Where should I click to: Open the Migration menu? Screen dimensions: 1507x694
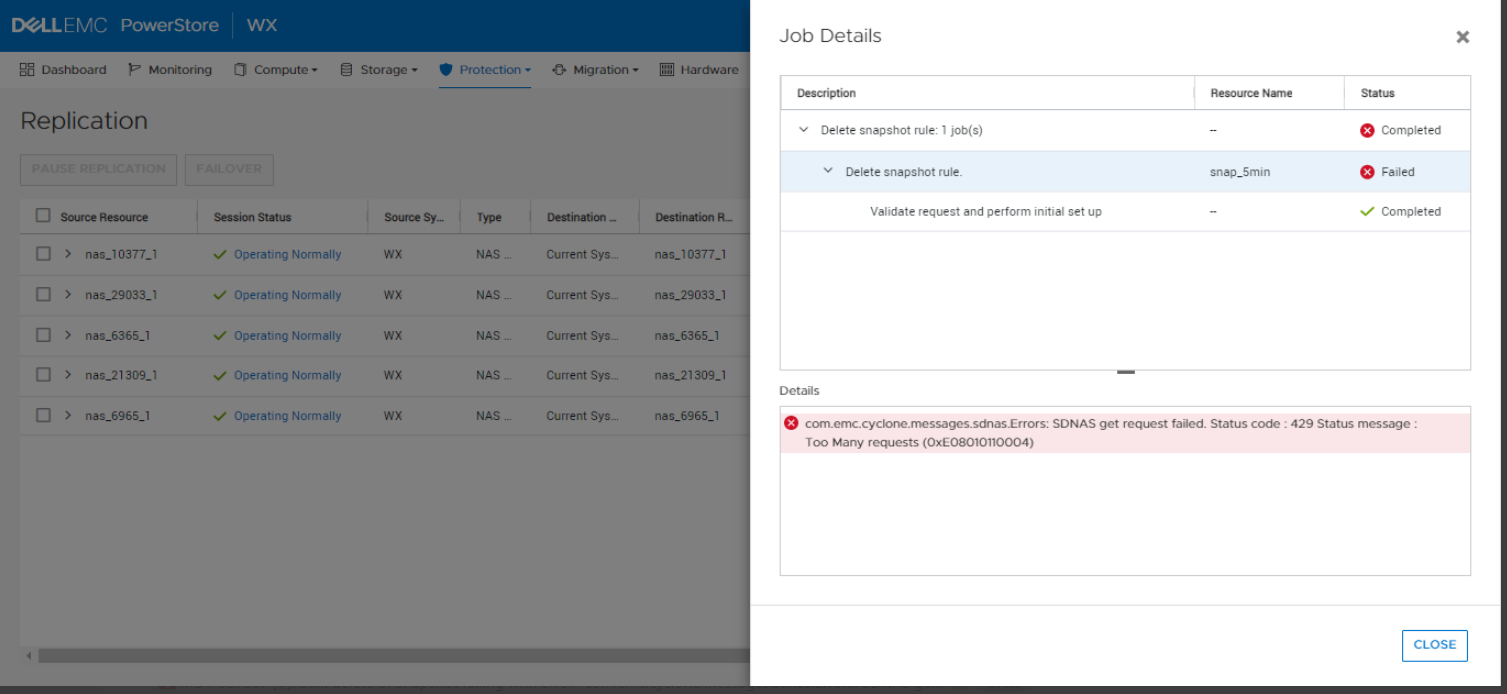point(595,70)
